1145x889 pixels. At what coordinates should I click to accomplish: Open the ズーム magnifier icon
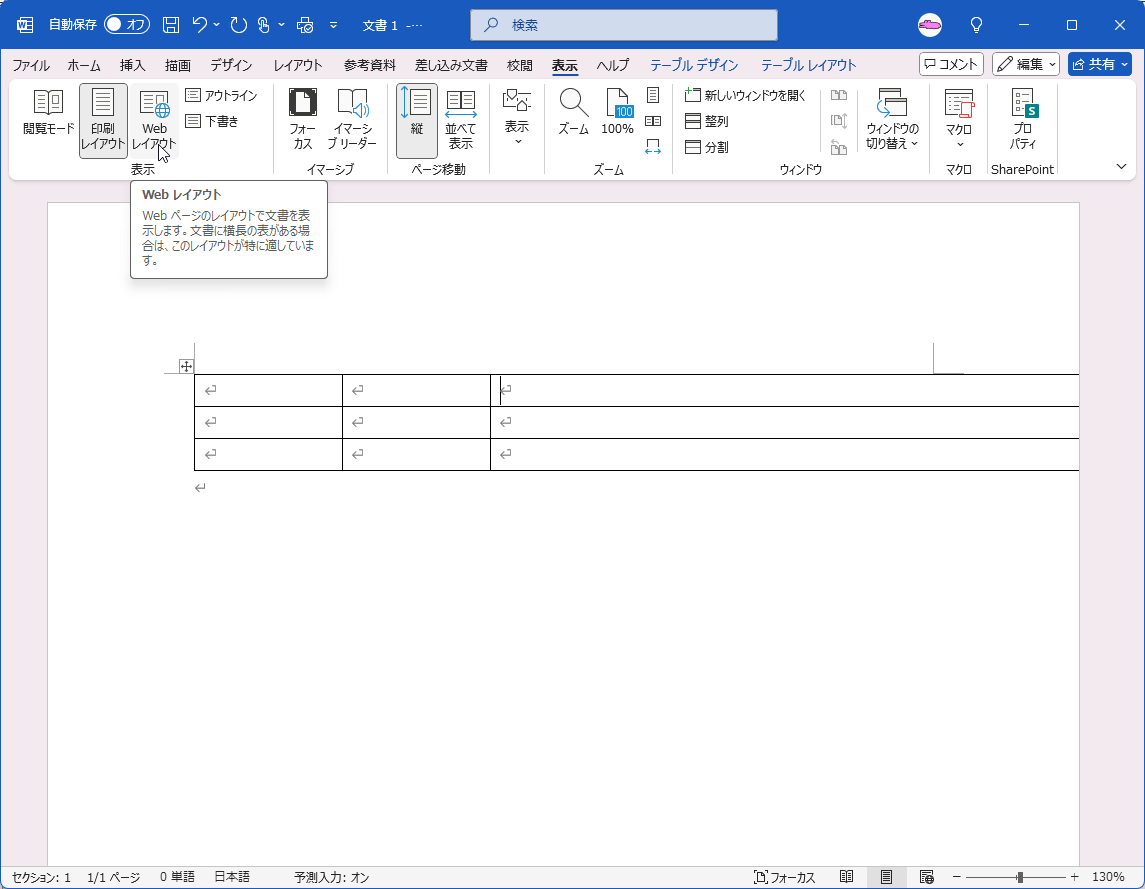572,112
